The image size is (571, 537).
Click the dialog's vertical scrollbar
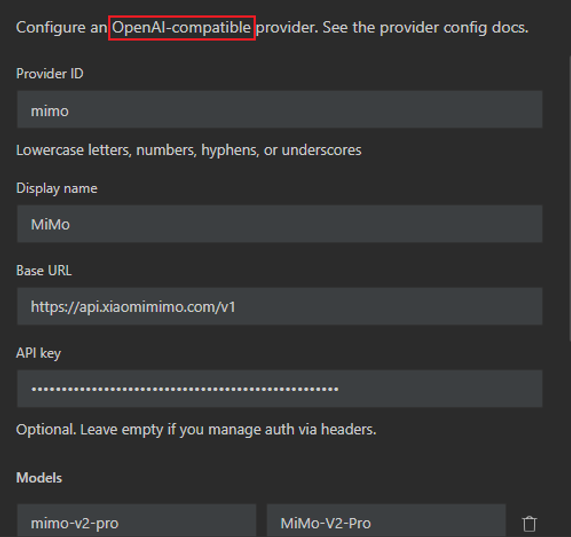point(569,198)
